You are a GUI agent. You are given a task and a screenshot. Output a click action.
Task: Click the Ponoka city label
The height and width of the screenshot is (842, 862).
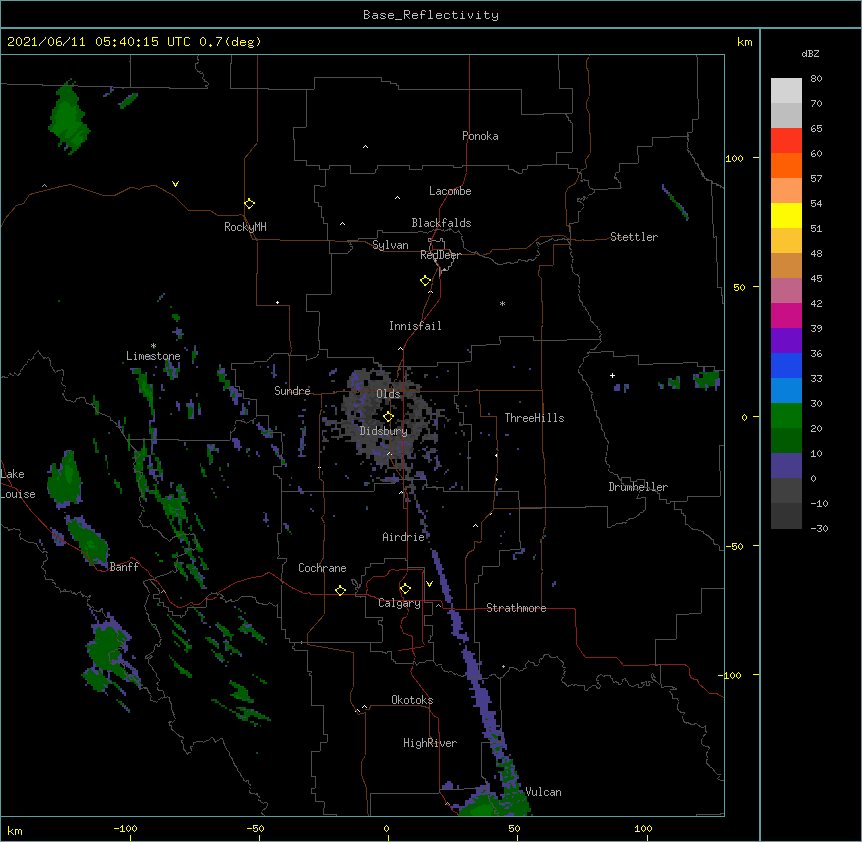pos(480,136)
